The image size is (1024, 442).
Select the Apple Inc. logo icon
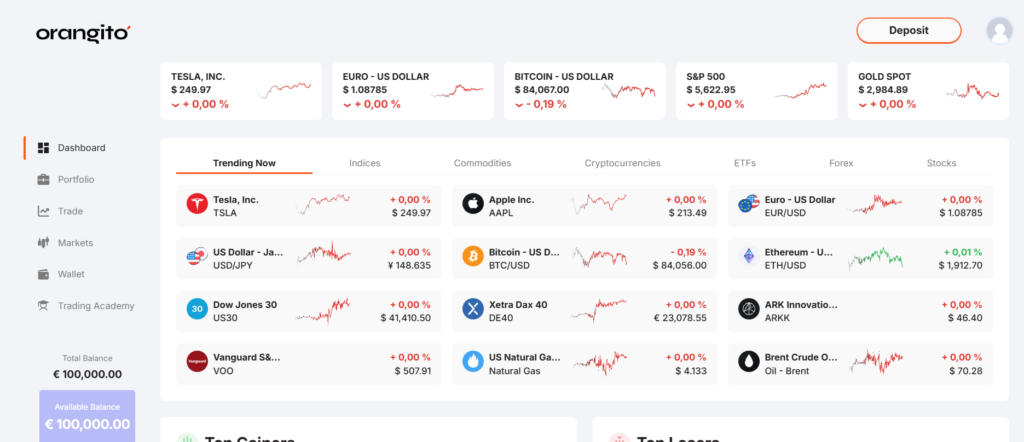click(473, 204)
